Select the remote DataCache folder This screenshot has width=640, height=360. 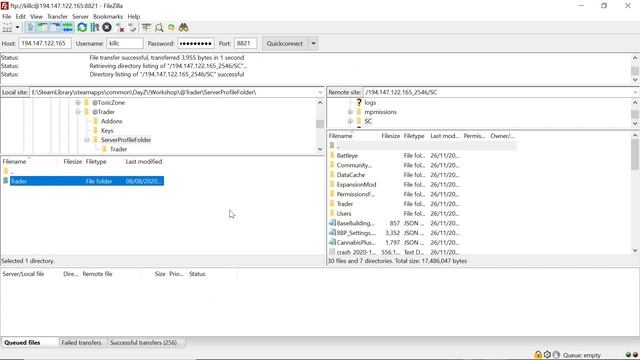(x=351, y=175)
